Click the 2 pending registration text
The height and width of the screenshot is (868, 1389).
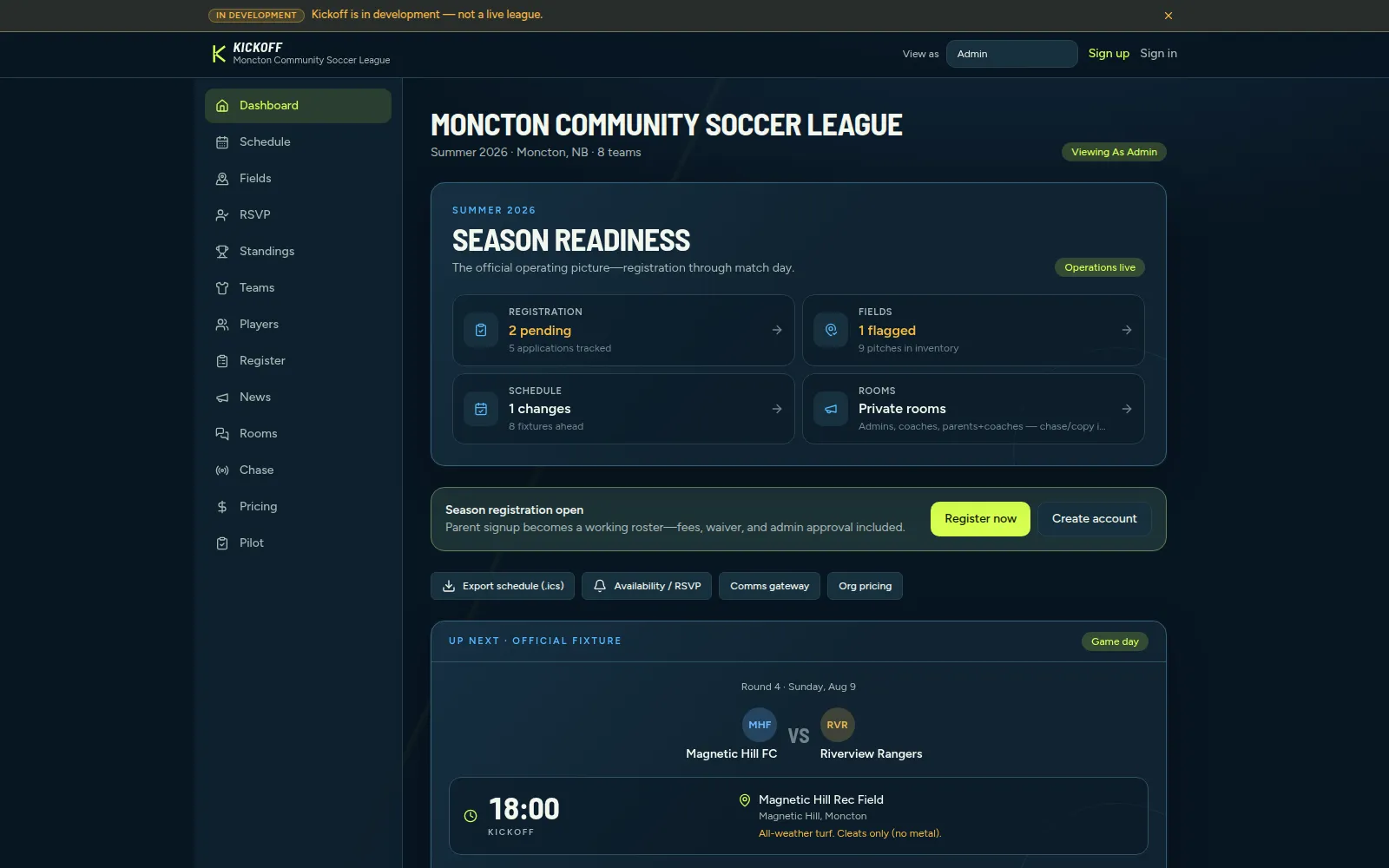coord(540,331)
